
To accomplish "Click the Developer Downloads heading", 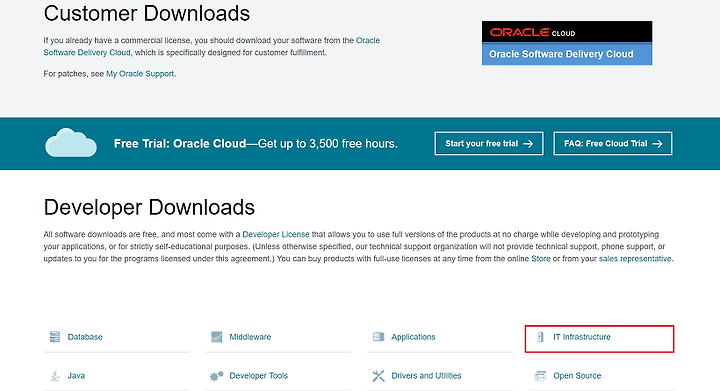I will 149,207.
